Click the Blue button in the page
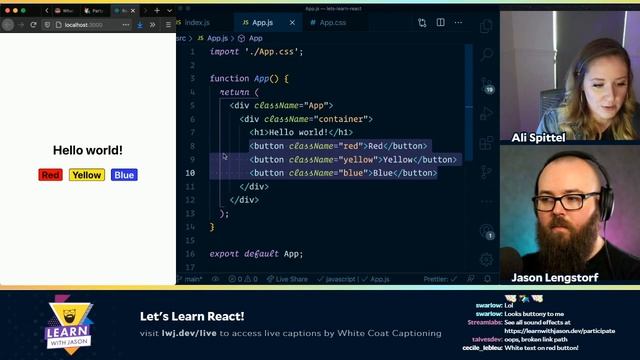Screen dimensions: 640x360 [x=124, y=175]
